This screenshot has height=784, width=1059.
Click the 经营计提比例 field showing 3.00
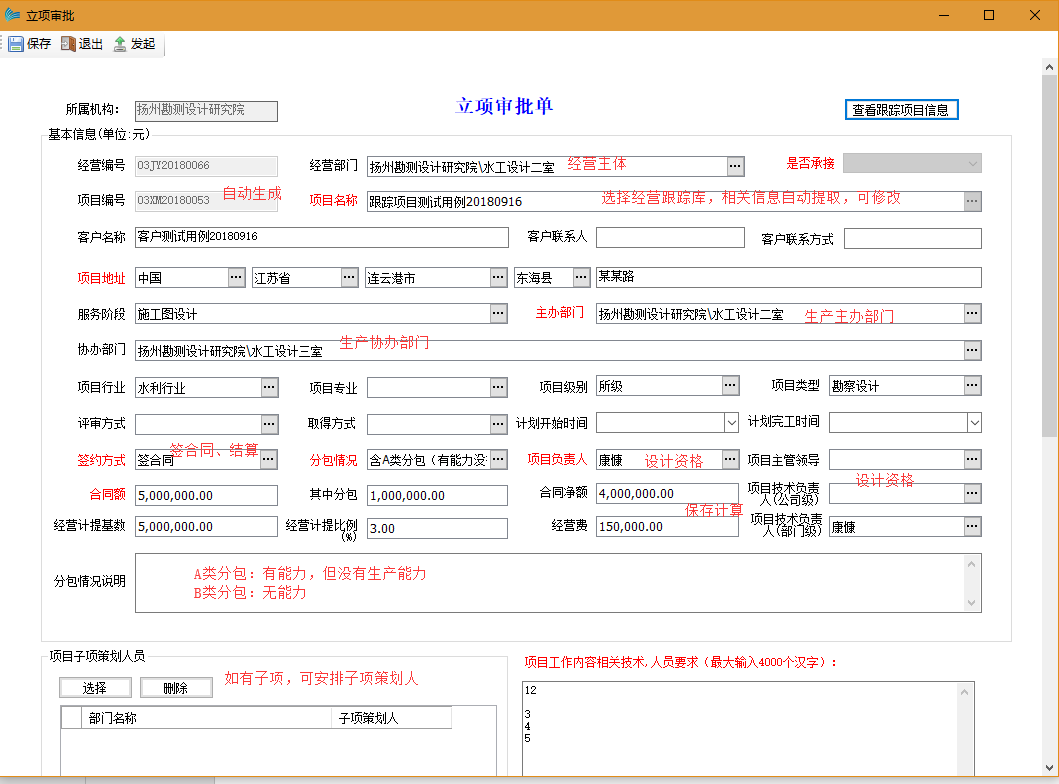(x=437, y=528)
